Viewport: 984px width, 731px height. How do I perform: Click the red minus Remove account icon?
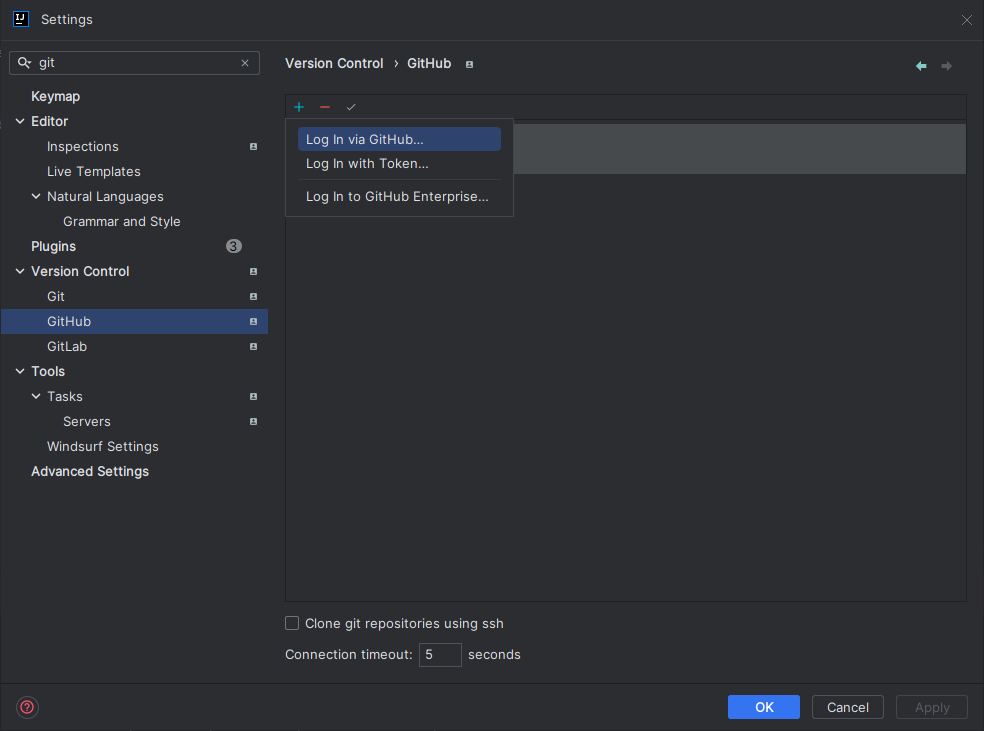[324, 107]
